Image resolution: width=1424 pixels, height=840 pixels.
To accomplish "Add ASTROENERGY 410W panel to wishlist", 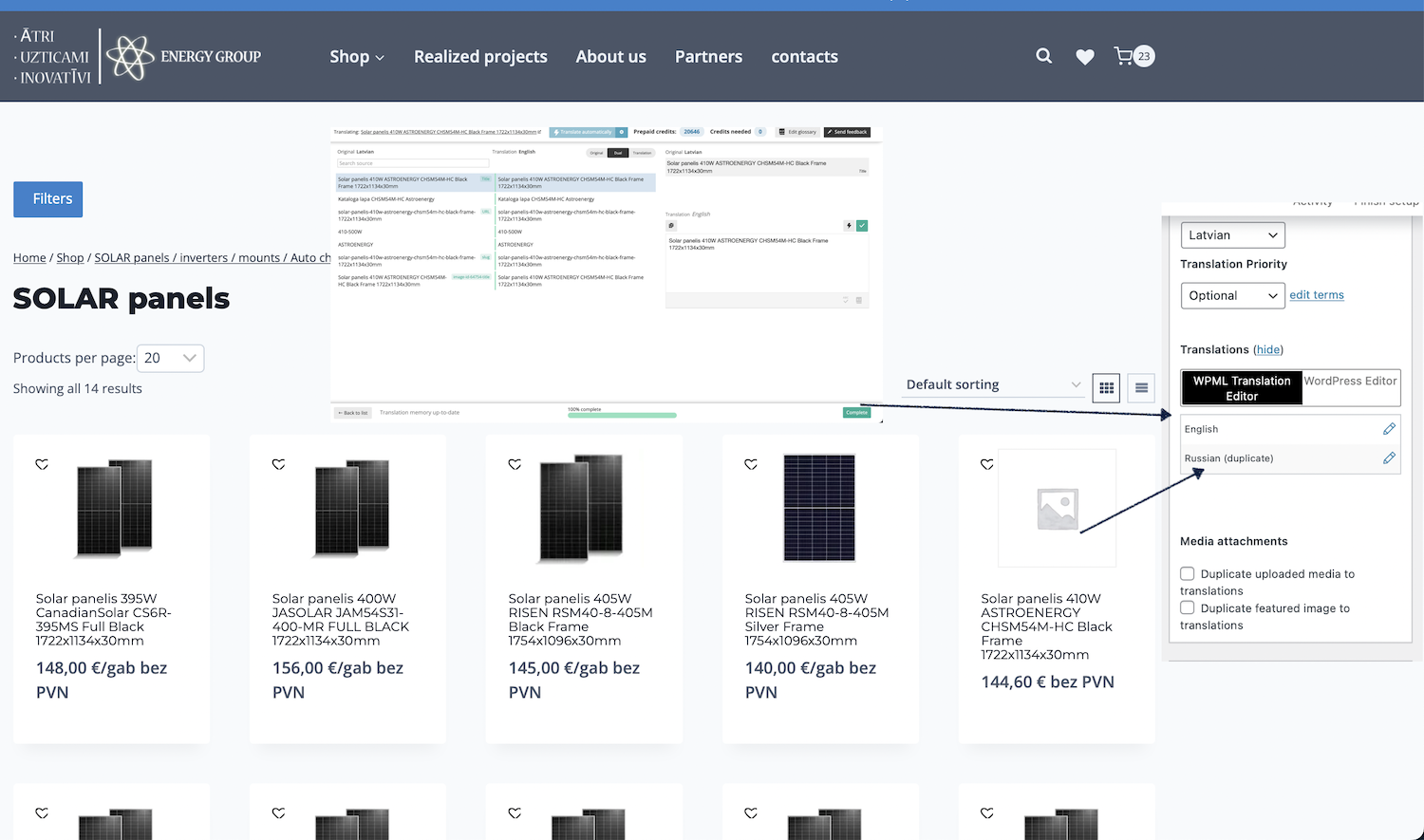I will pyautogui.click(x=987, y=464).
